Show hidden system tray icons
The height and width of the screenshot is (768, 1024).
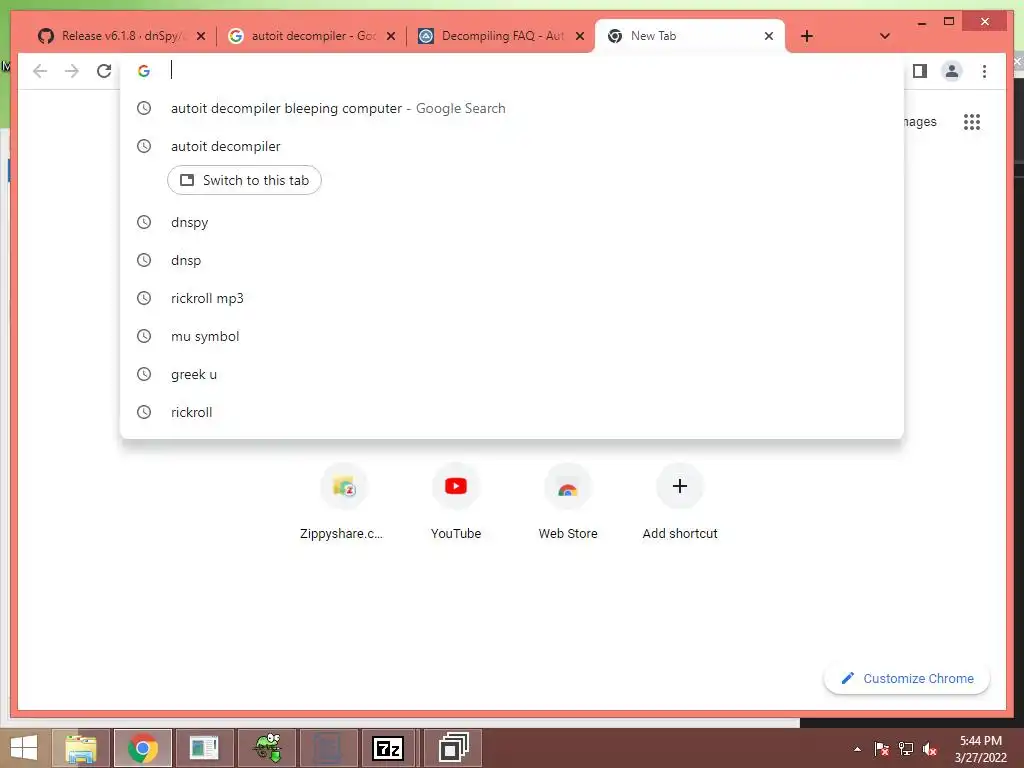pyautogui.click(x=857, y=749)
